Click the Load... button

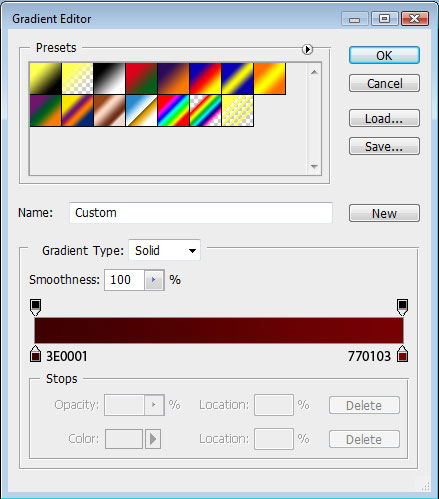(384, 118)
